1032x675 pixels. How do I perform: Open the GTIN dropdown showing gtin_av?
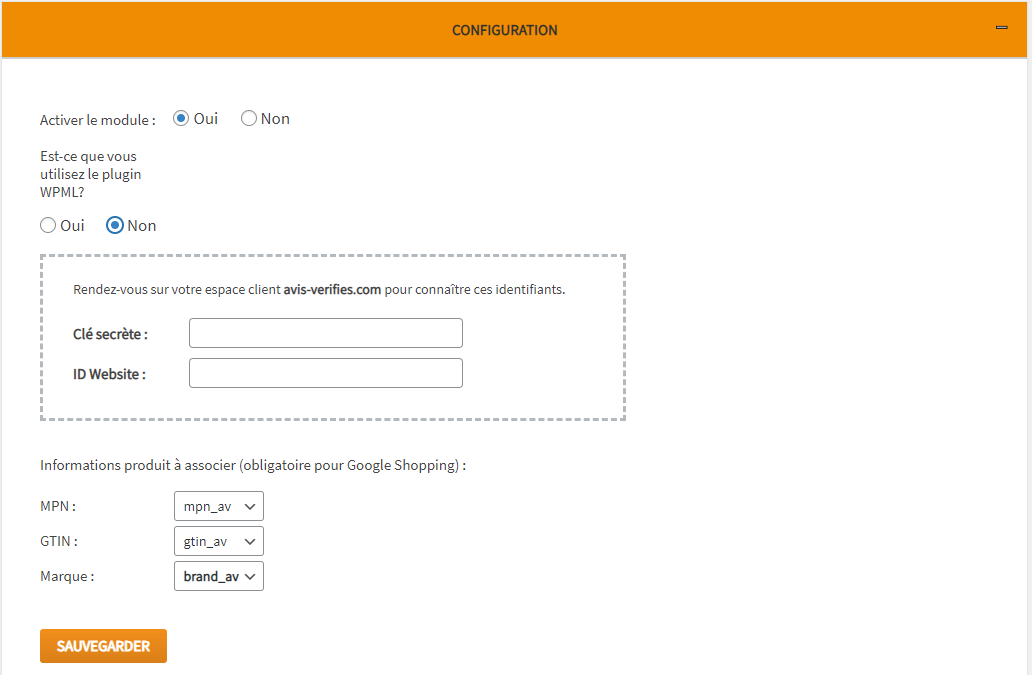point(218,541)
